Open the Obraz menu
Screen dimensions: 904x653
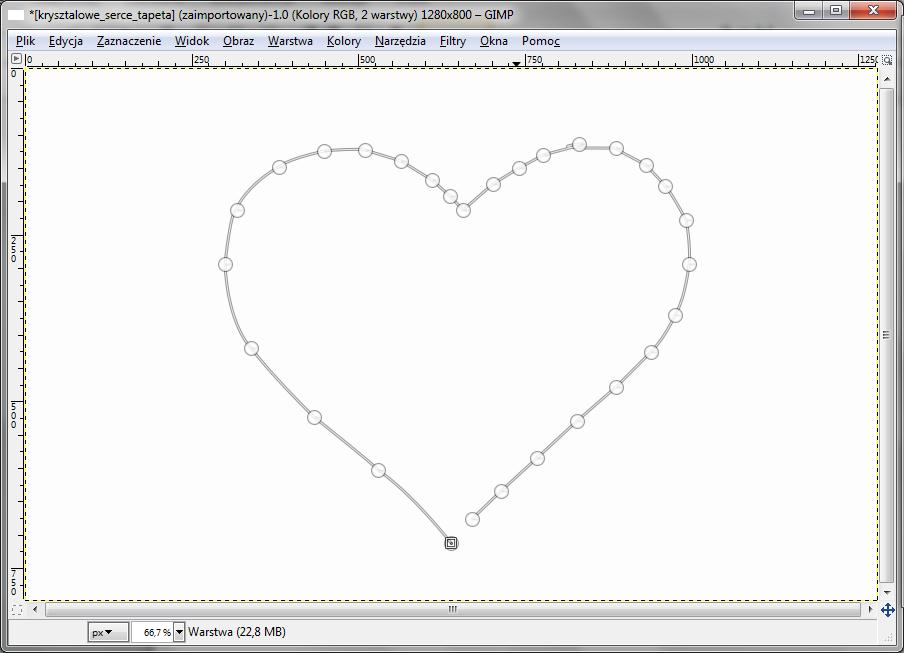tap(239, 41)
